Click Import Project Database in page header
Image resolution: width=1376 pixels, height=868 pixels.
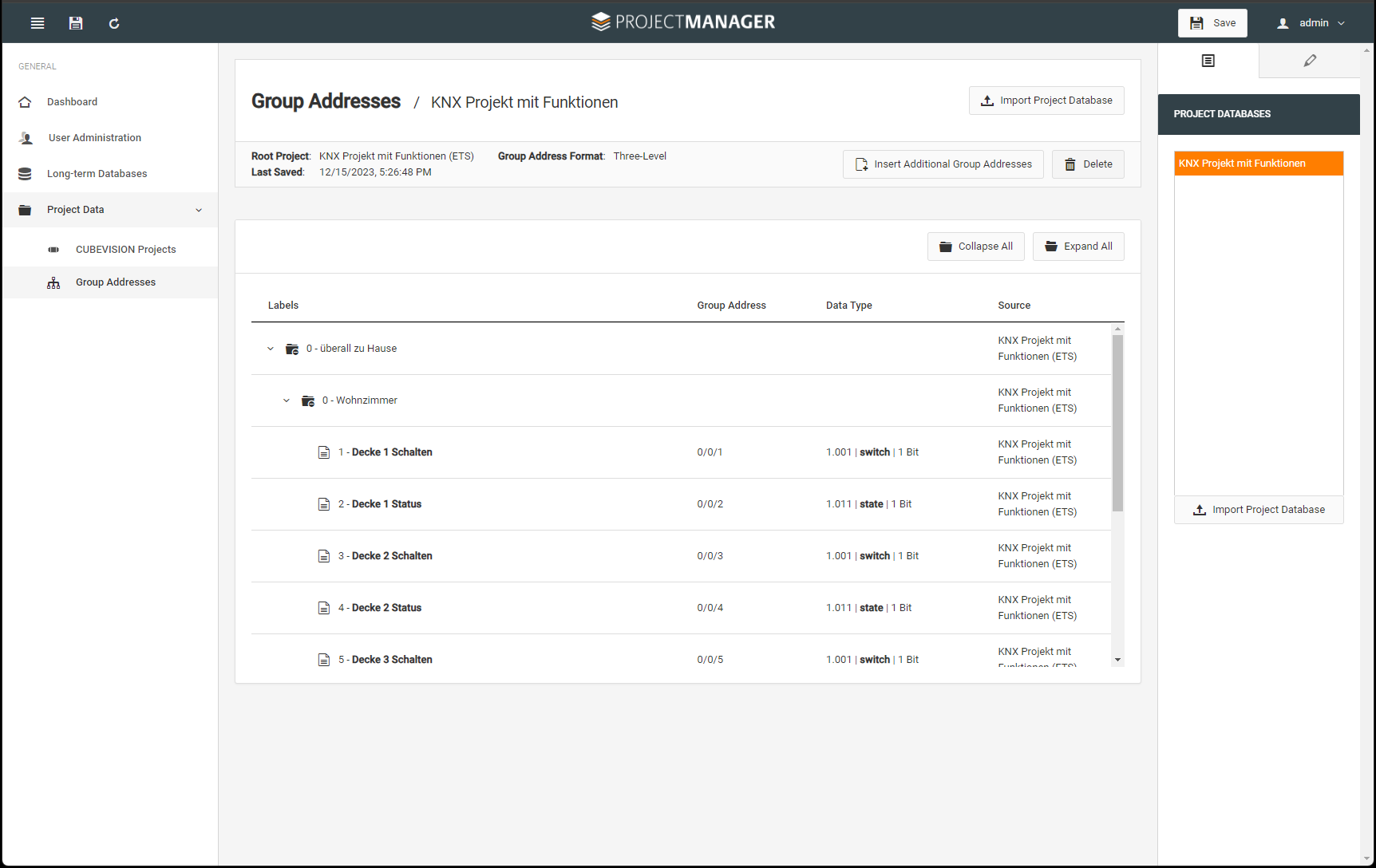[1046, 101]
